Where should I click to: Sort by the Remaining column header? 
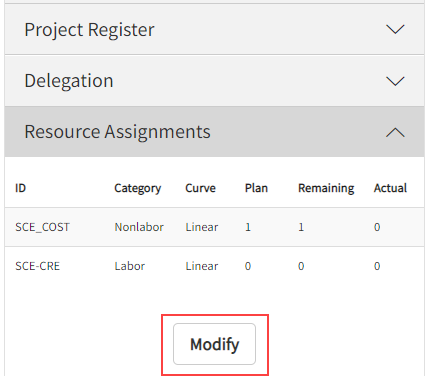click(326, 188)
